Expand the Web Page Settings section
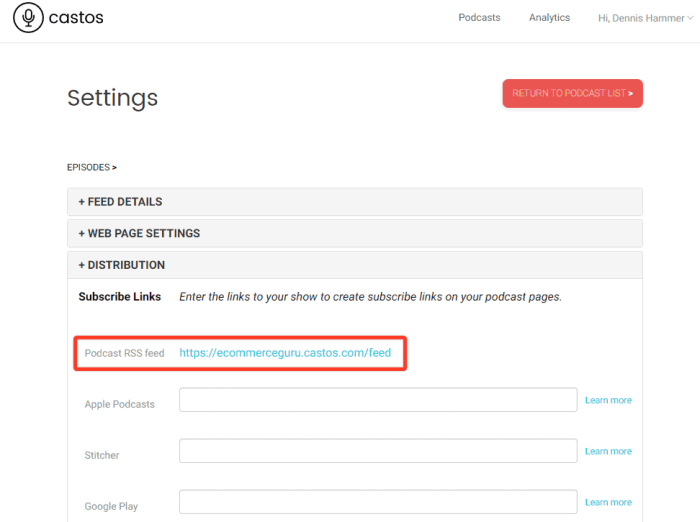 (354, 233)
